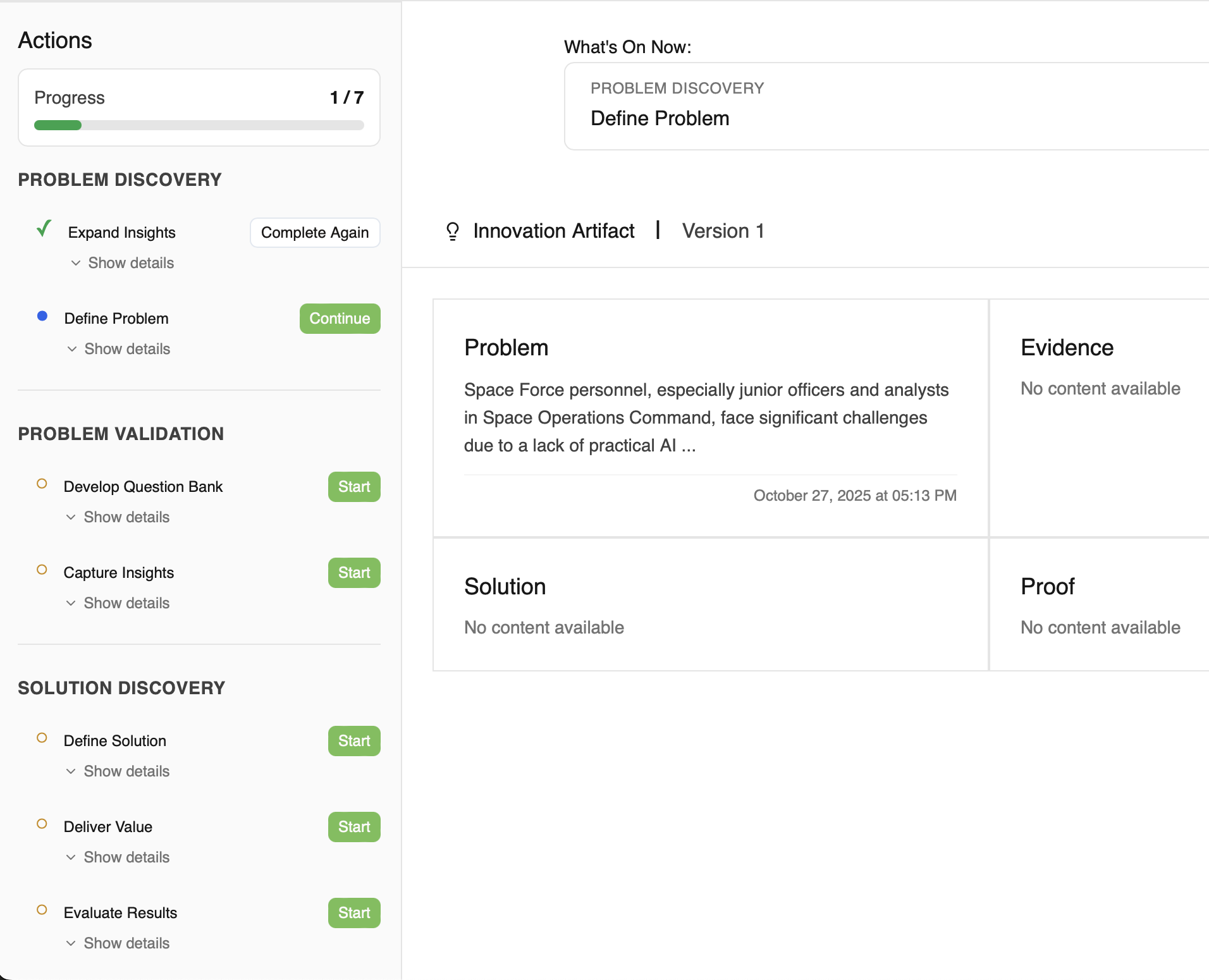Expand Show details under Expand Insights
Image resolution: width=1209 pixels, height=980 pixels.
point(123,263)
